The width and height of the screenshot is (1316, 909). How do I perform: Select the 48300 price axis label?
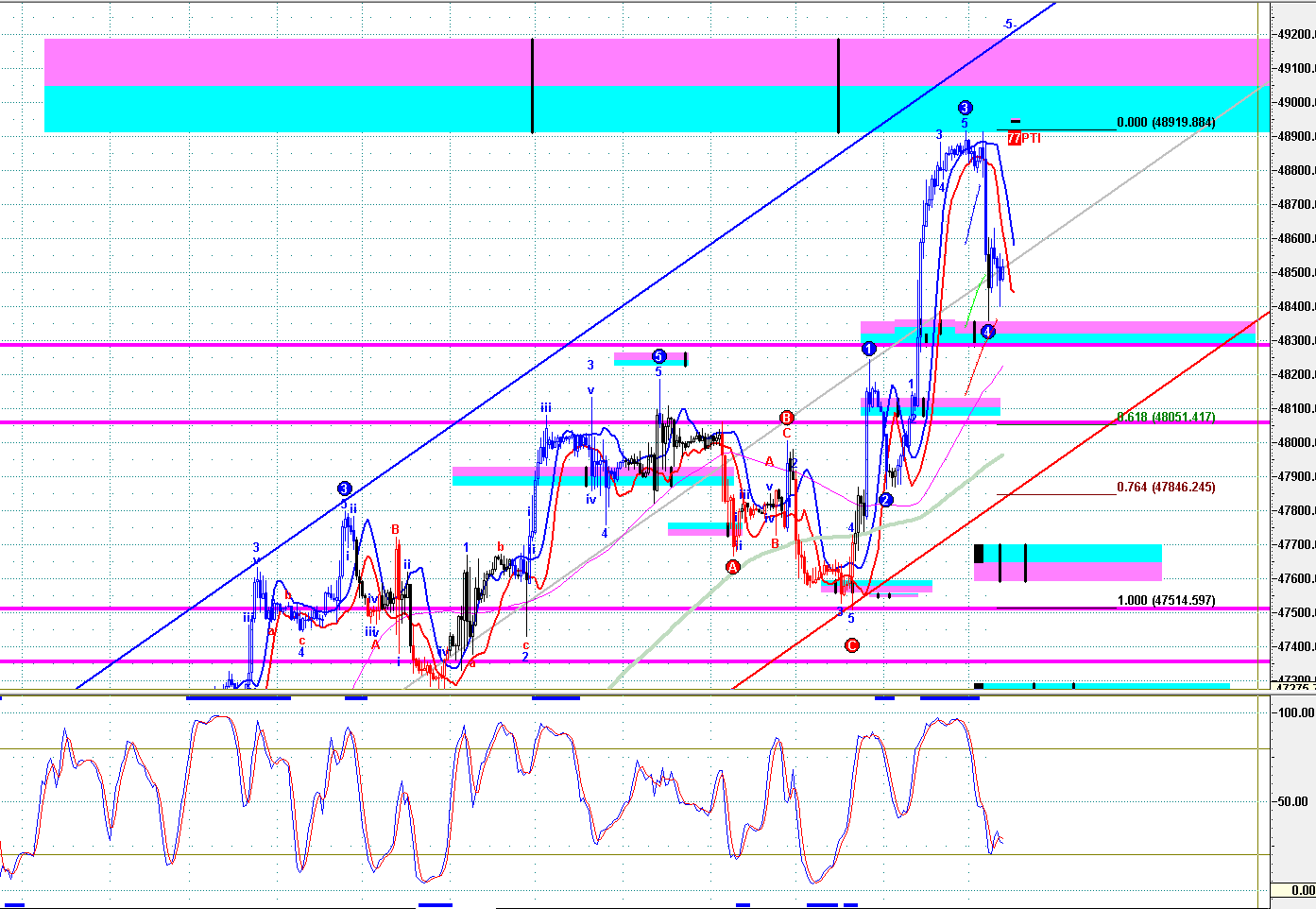click(x=1296, y=341)
